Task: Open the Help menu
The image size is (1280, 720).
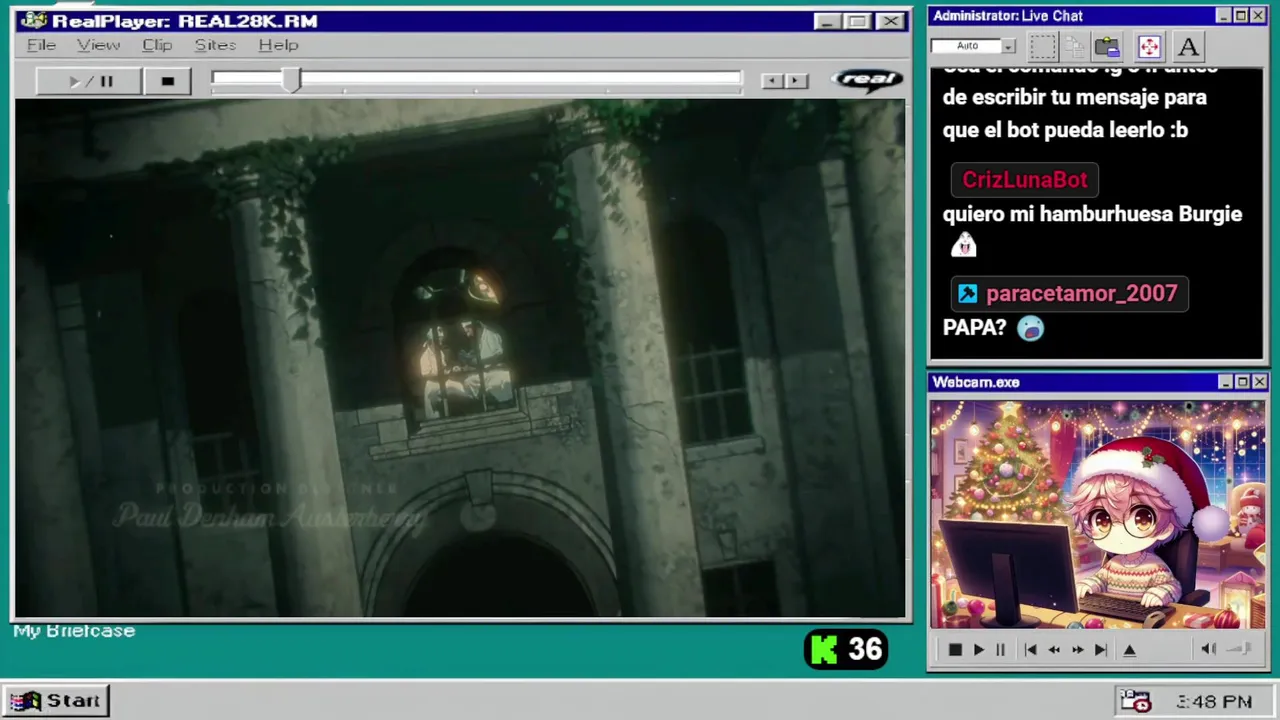Action: 278,45
